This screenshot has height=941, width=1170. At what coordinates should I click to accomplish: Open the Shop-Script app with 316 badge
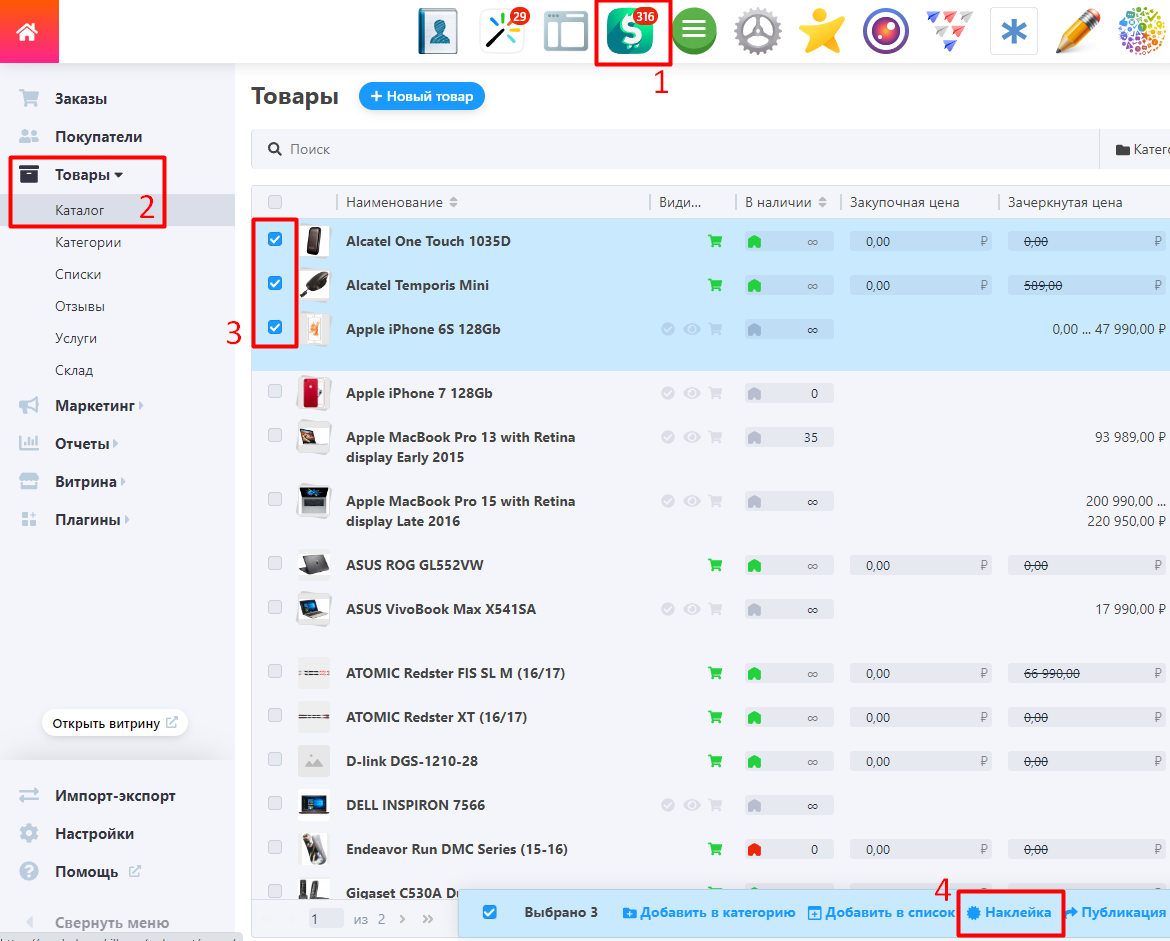[630, 32]
